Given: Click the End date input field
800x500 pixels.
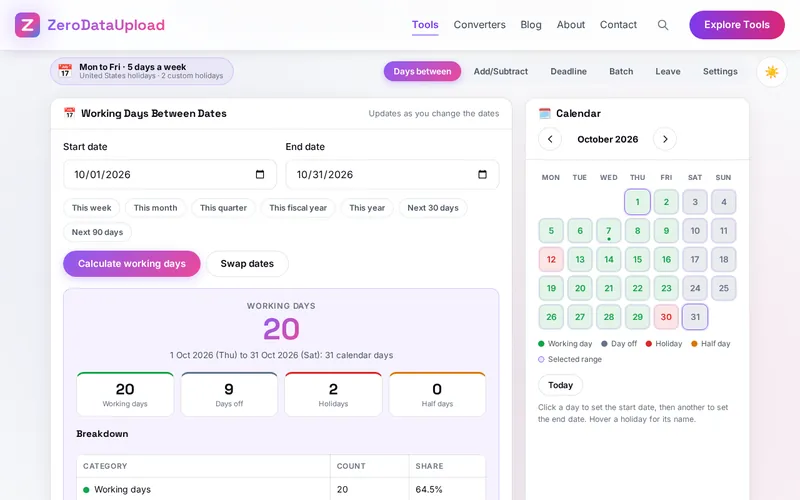Looking at the screenshot, I should [392, 174].
